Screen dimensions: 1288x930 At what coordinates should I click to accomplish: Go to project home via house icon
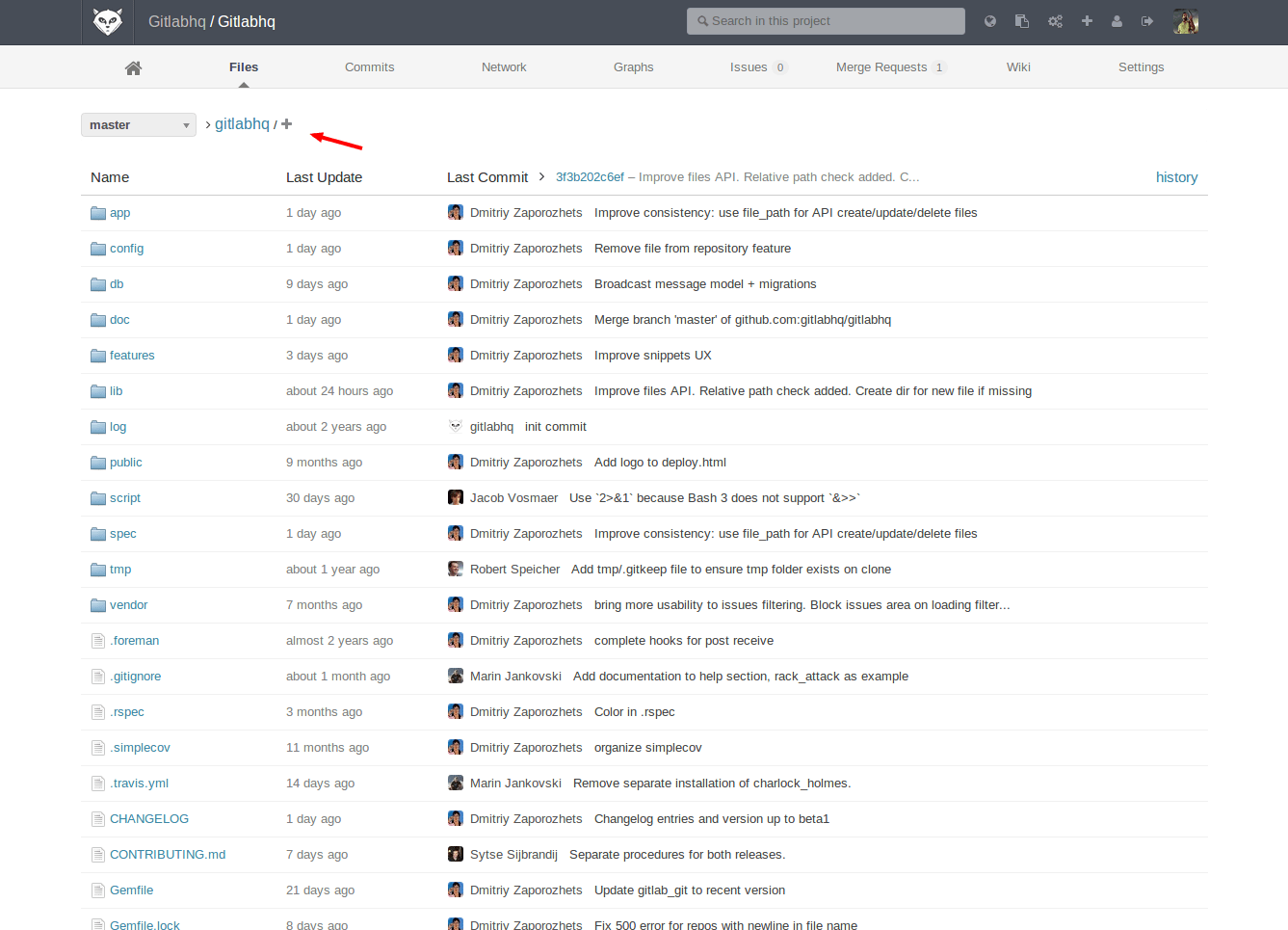133,67
